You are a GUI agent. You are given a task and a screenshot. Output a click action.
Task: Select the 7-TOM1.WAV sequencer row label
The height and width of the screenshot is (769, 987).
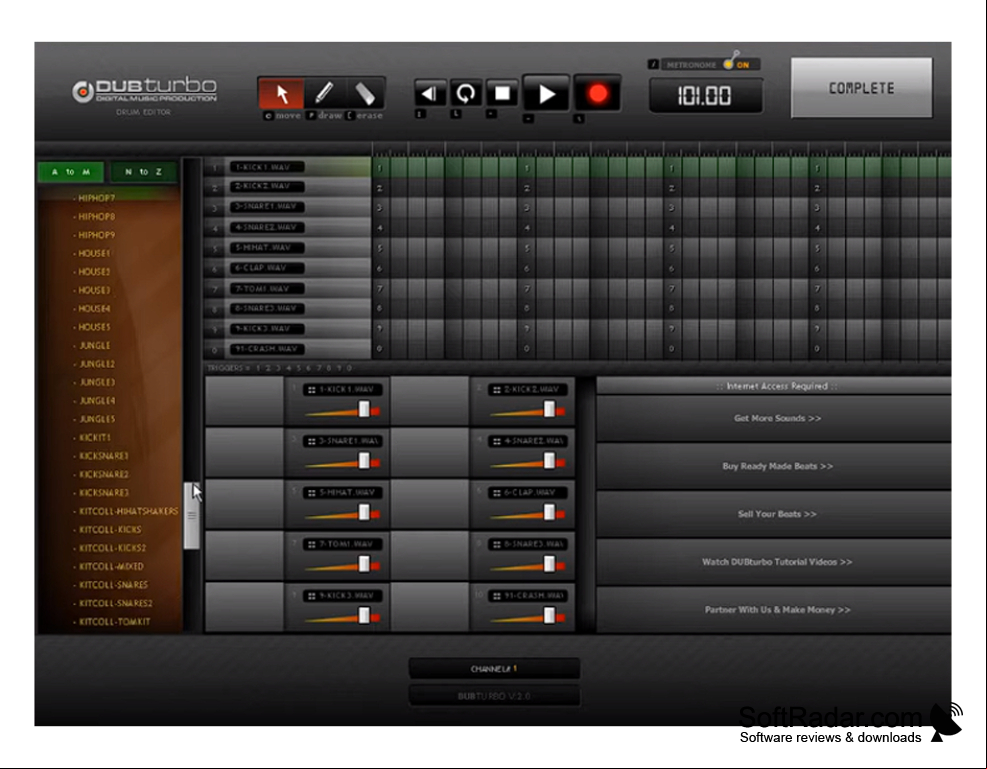click(267, 289)
